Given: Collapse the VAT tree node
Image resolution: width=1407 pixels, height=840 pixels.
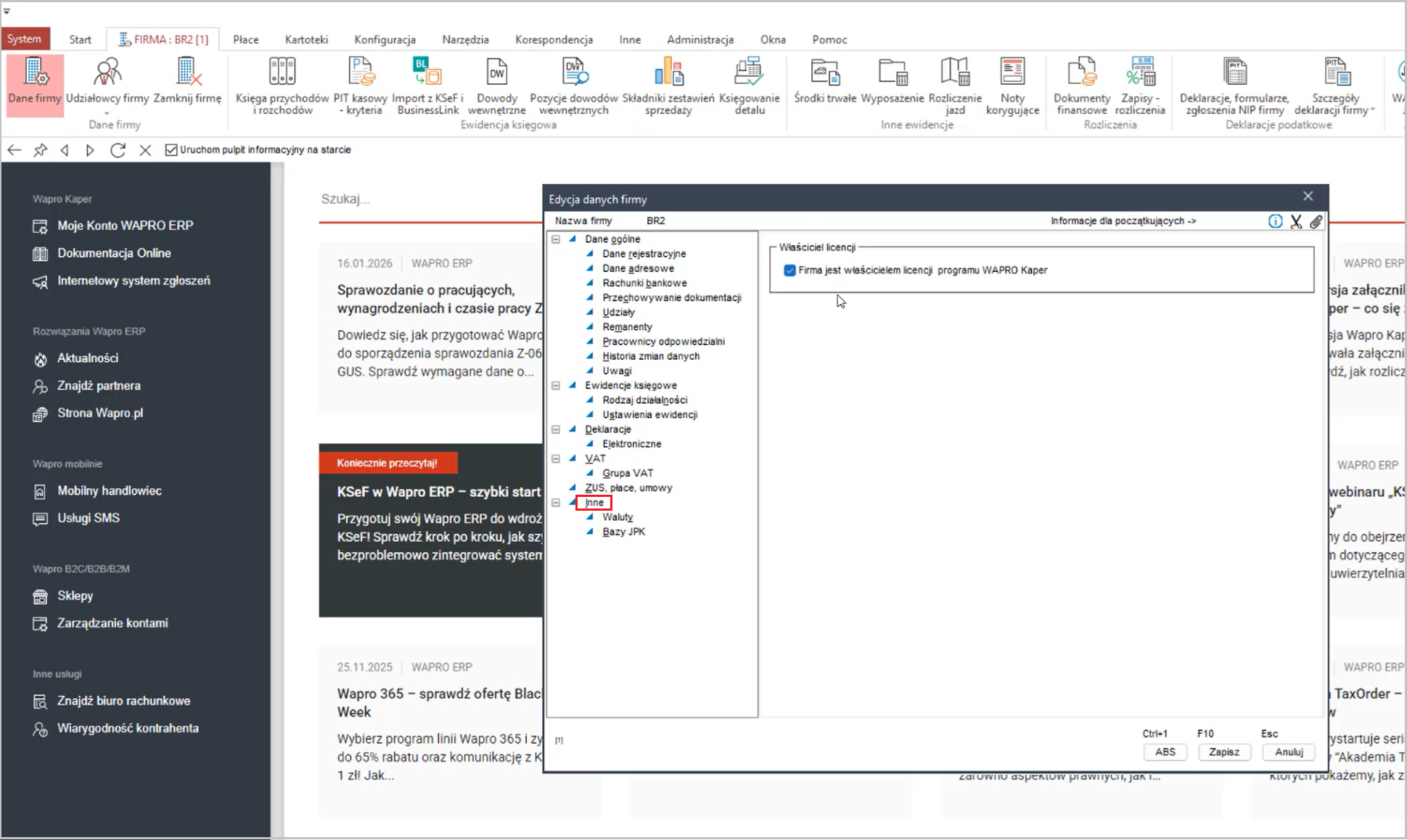Looking at the screenshot, I should (556, 459).
